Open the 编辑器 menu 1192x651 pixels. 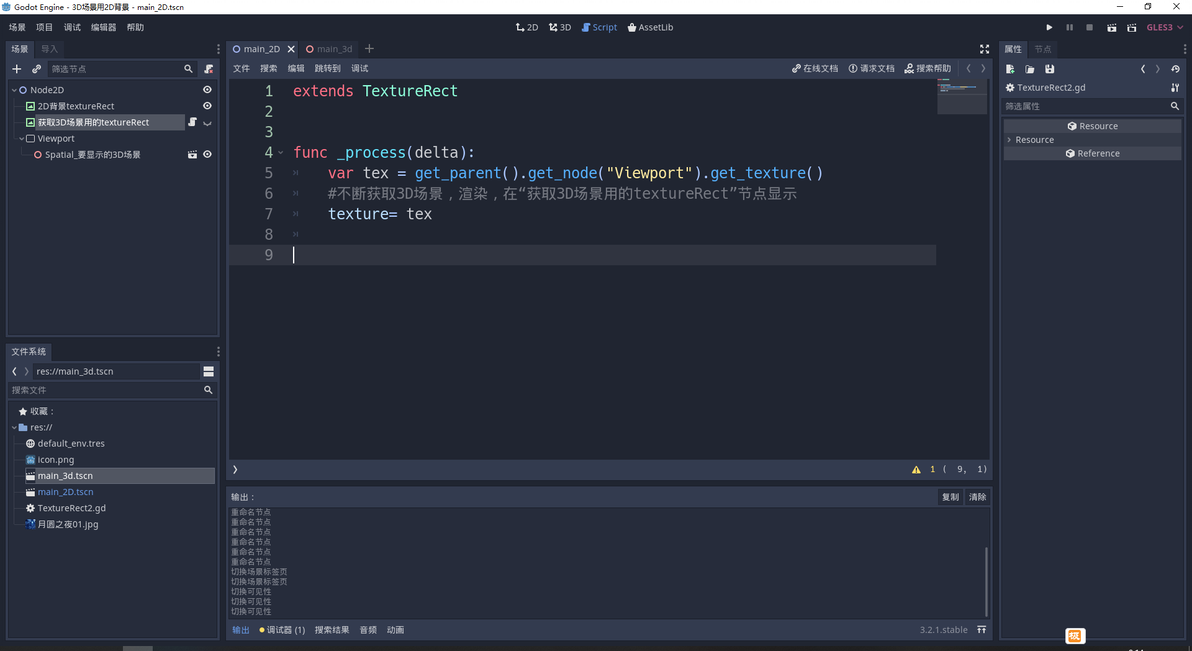103,27
